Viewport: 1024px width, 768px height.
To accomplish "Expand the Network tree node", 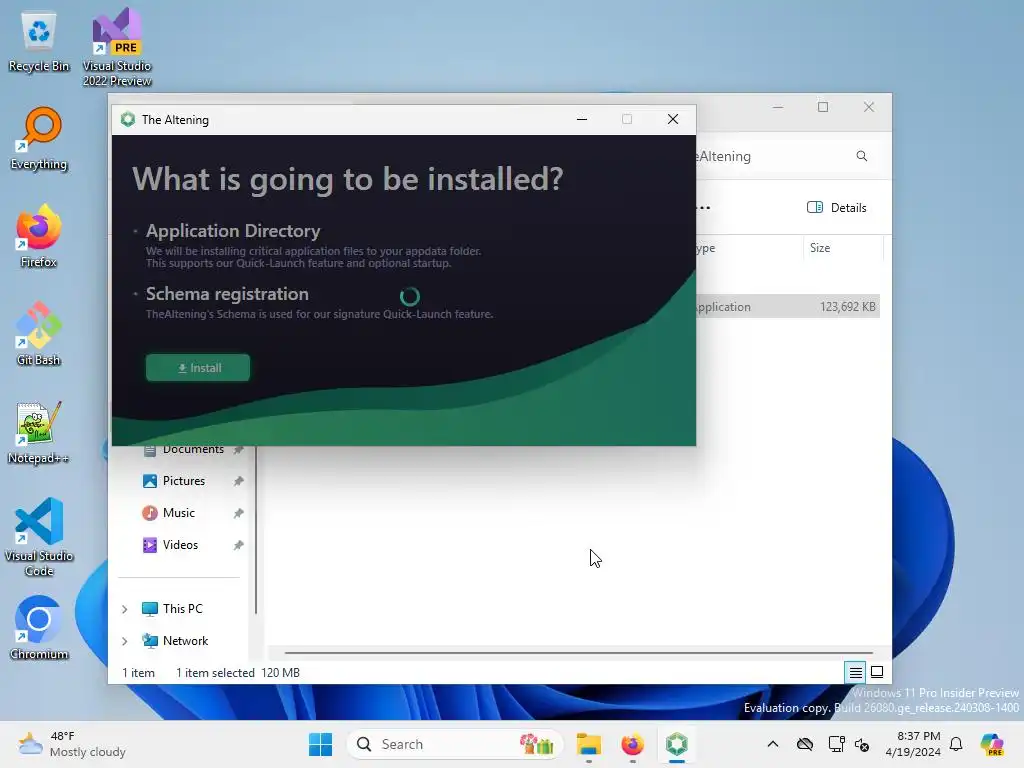I will 125,641.
